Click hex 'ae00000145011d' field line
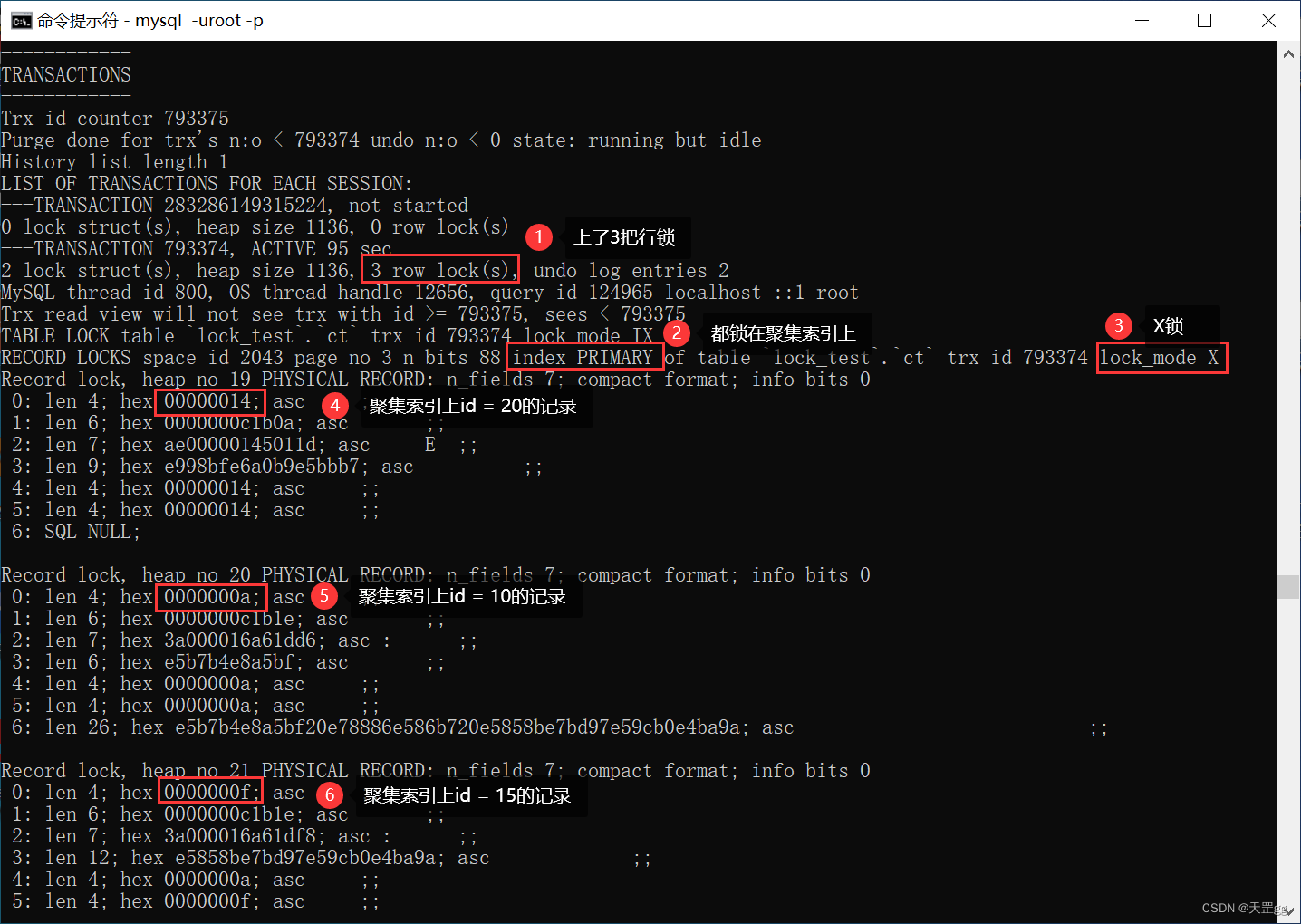 tap(245, 445)
